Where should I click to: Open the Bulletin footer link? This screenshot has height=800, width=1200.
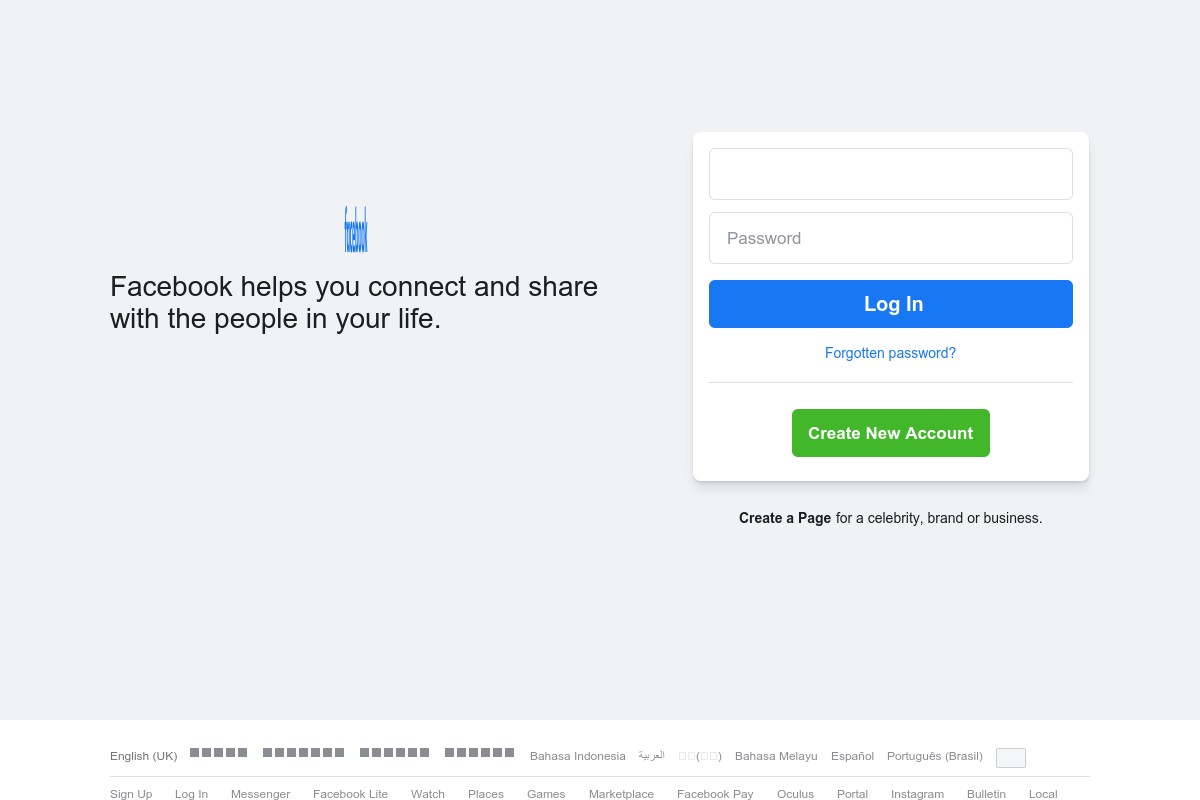pos(986,794)
